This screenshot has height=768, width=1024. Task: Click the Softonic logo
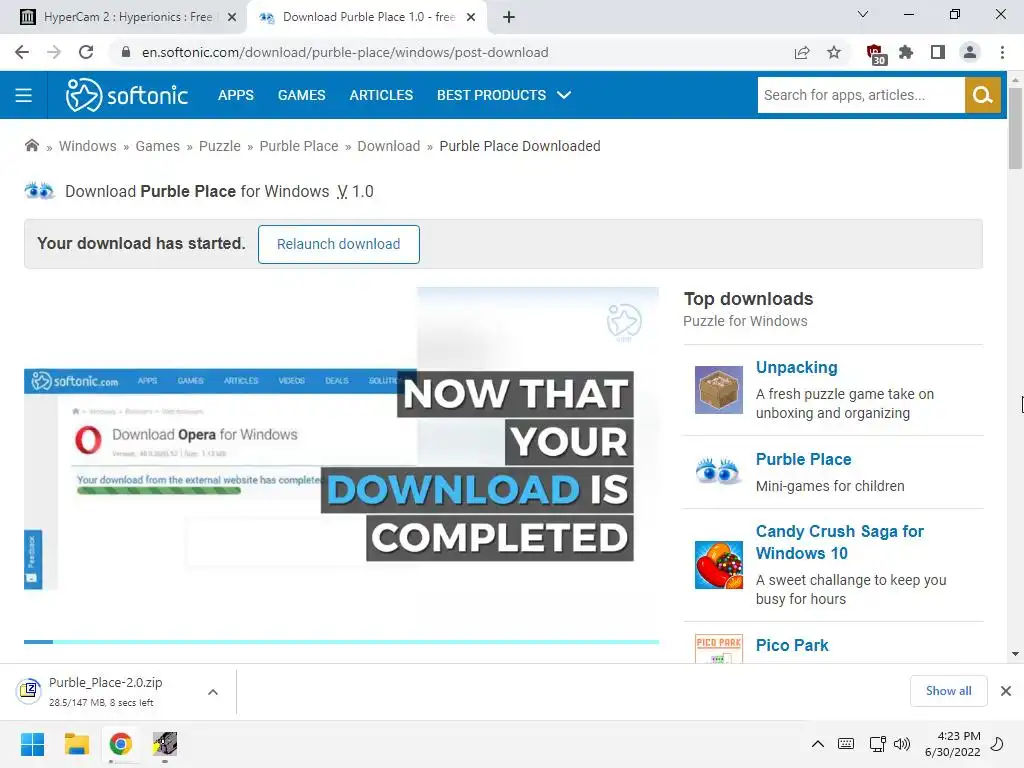pyautogui.click(x=127, y=95)
